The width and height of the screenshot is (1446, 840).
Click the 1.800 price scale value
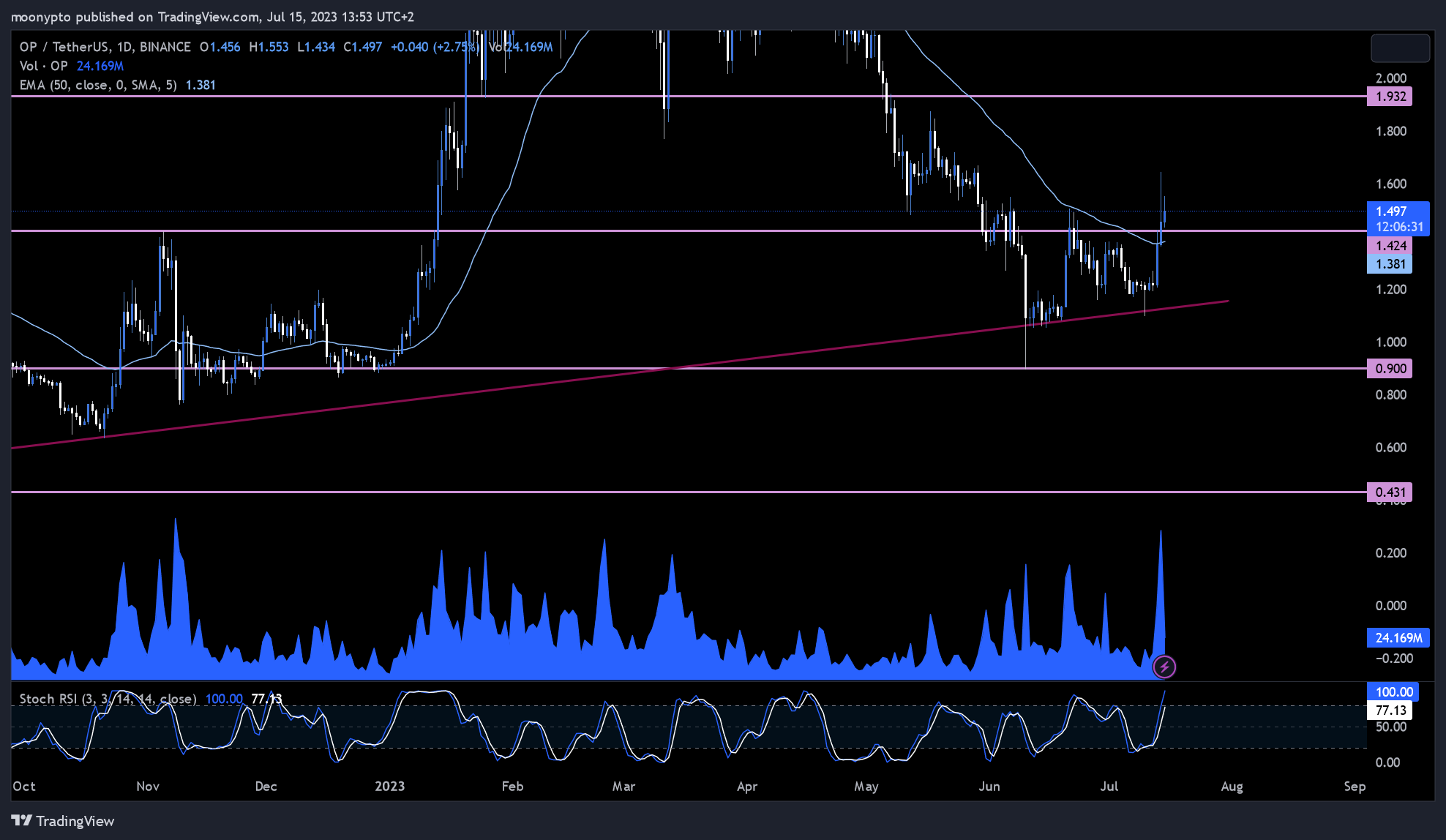1391,132
